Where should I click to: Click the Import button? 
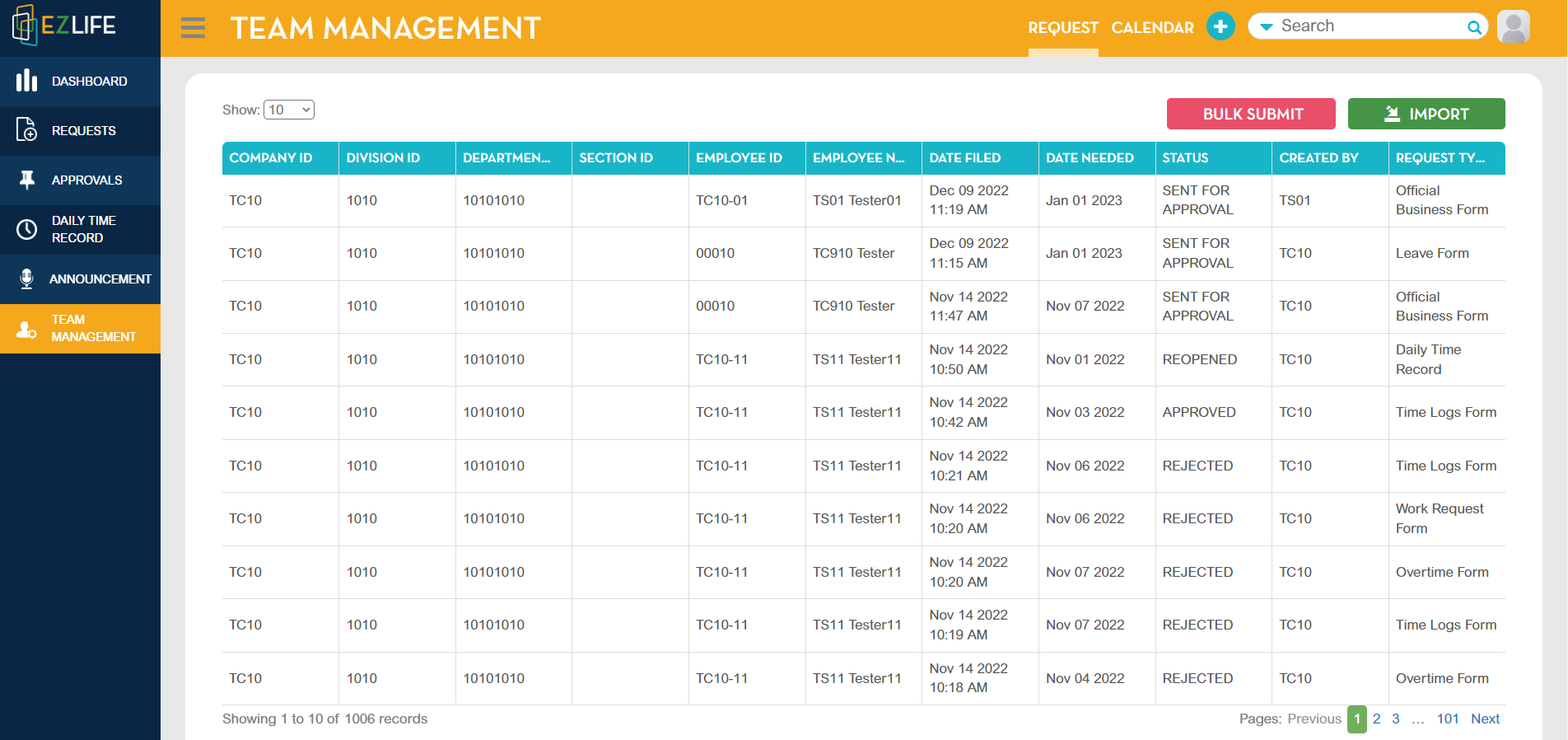coord(1426,114)
